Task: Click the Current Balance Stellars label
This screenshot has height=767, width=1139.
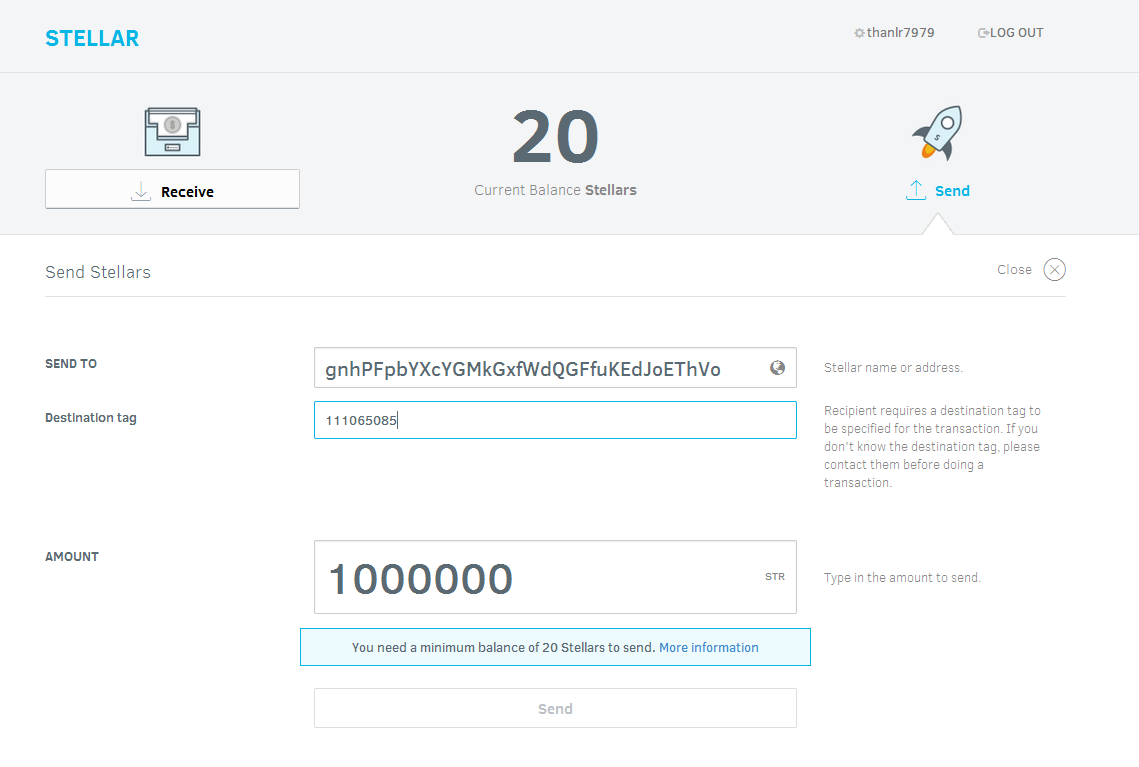Action: (x=555, y=190)
